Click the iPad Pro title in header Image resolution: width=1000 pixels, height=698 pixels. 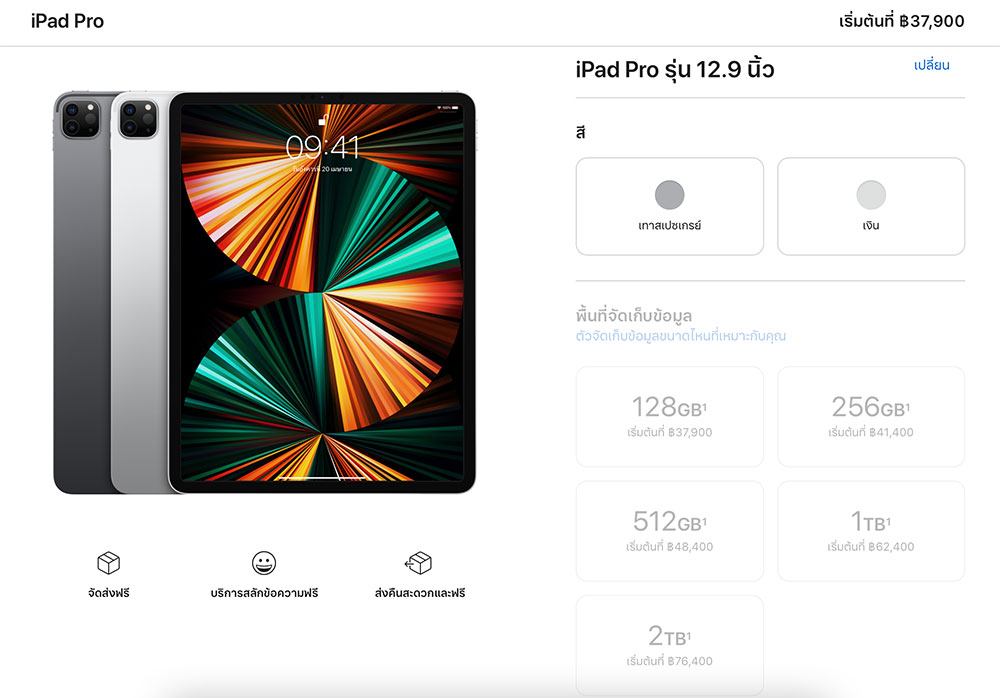(67, 21)
